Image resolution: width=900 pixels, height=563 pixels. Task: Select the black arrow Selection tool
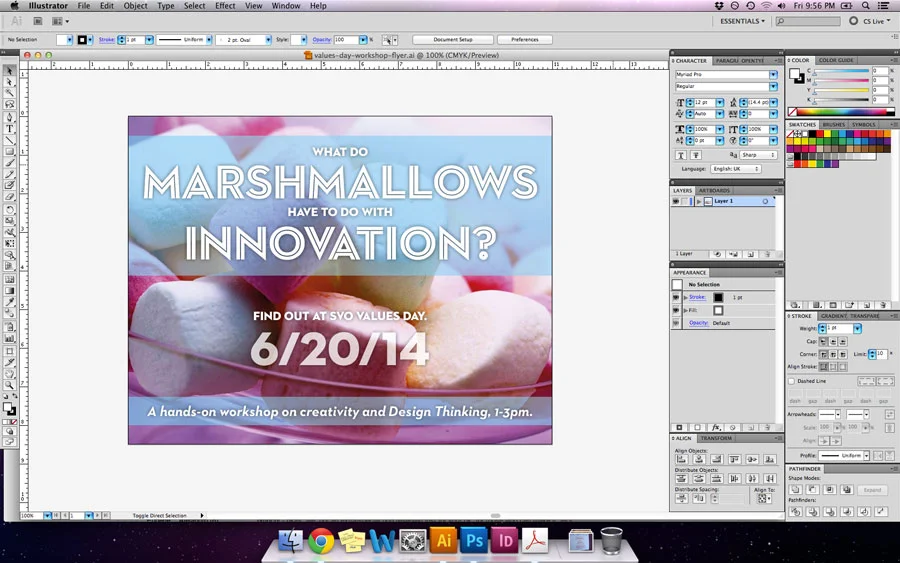point(9,70)
